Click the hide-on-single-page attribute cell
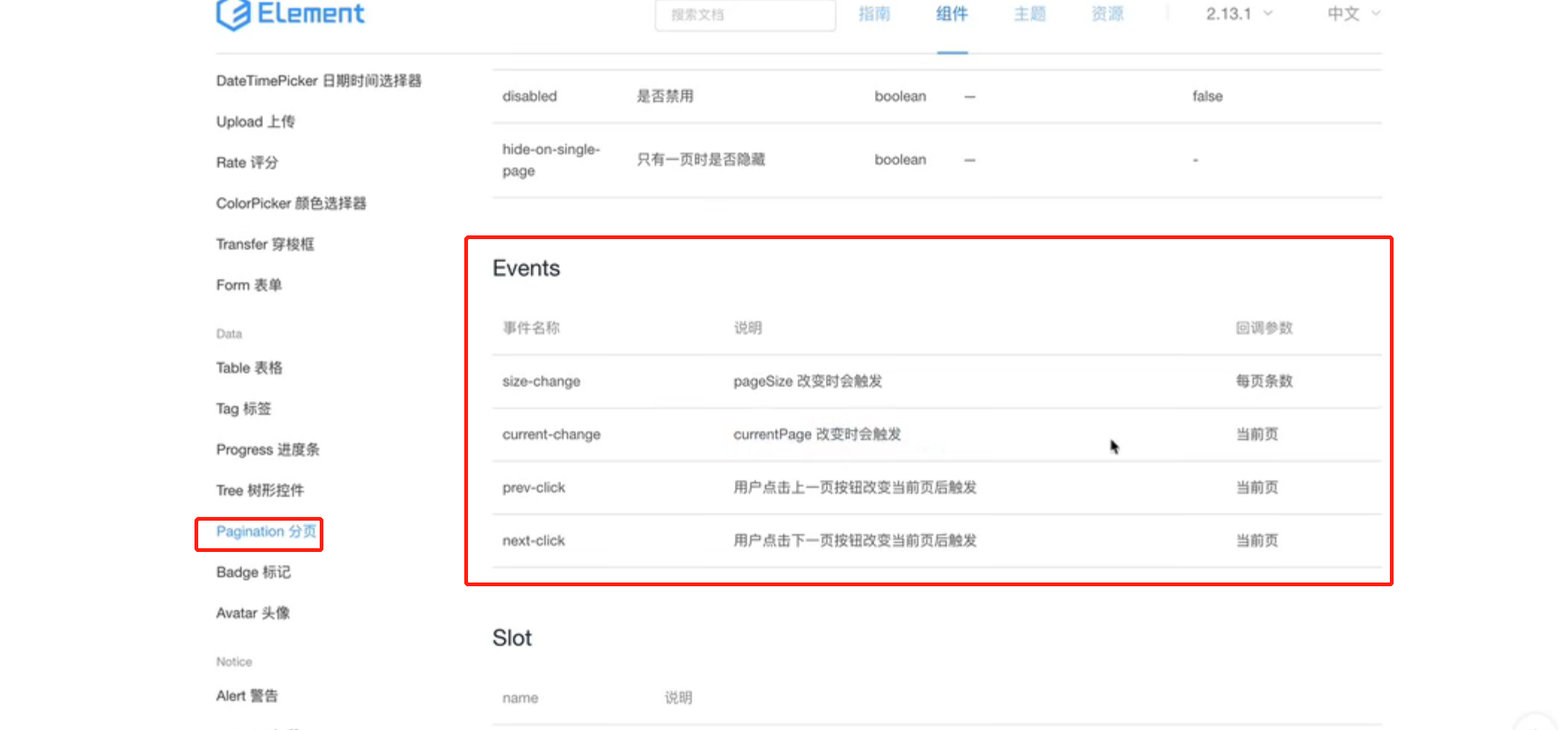The width and height of the screenshot is (1568, 730). click(551, 160)
